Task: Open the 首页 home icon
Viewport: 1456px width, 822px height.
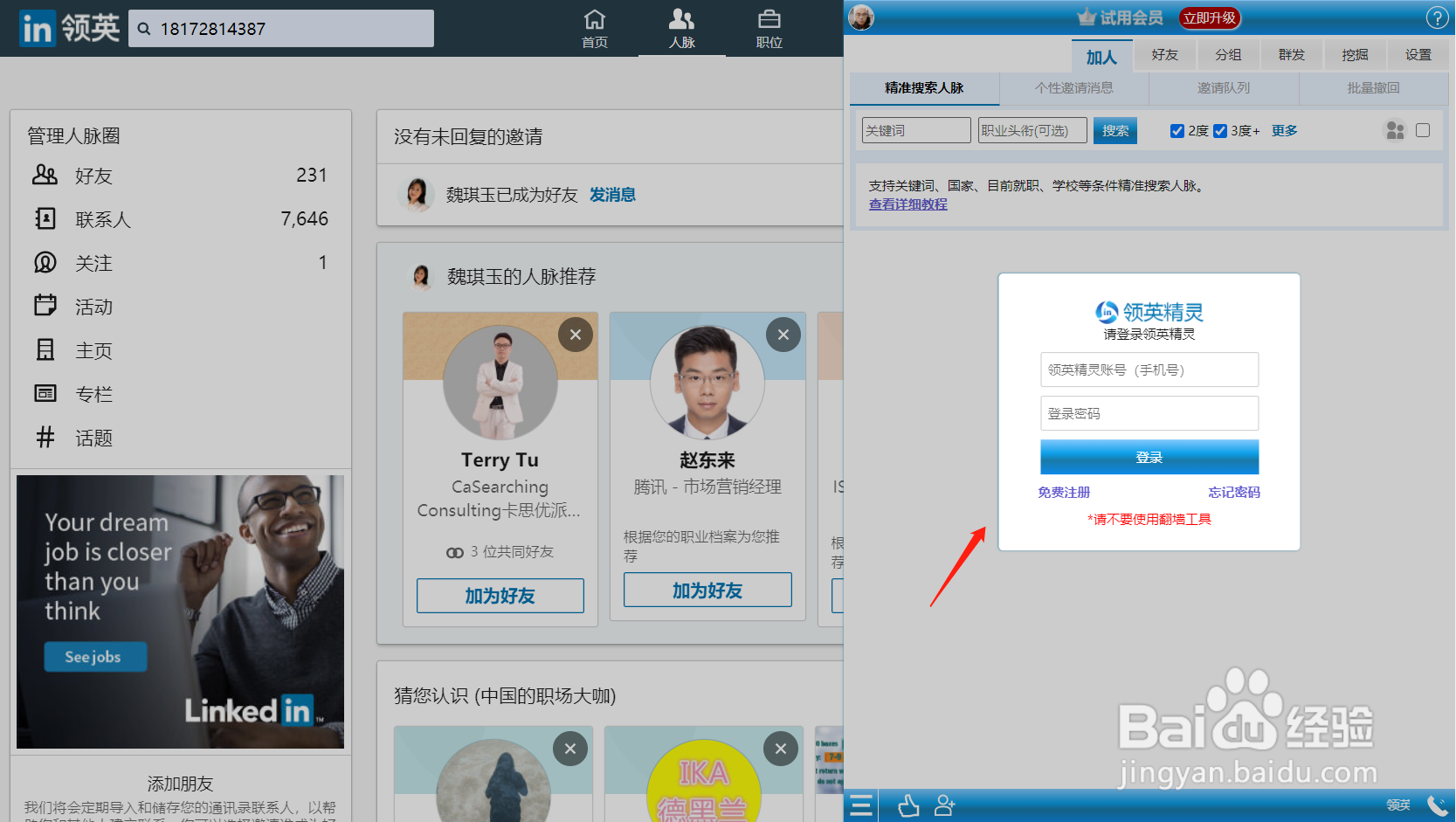Action: [x=595, y=19]
